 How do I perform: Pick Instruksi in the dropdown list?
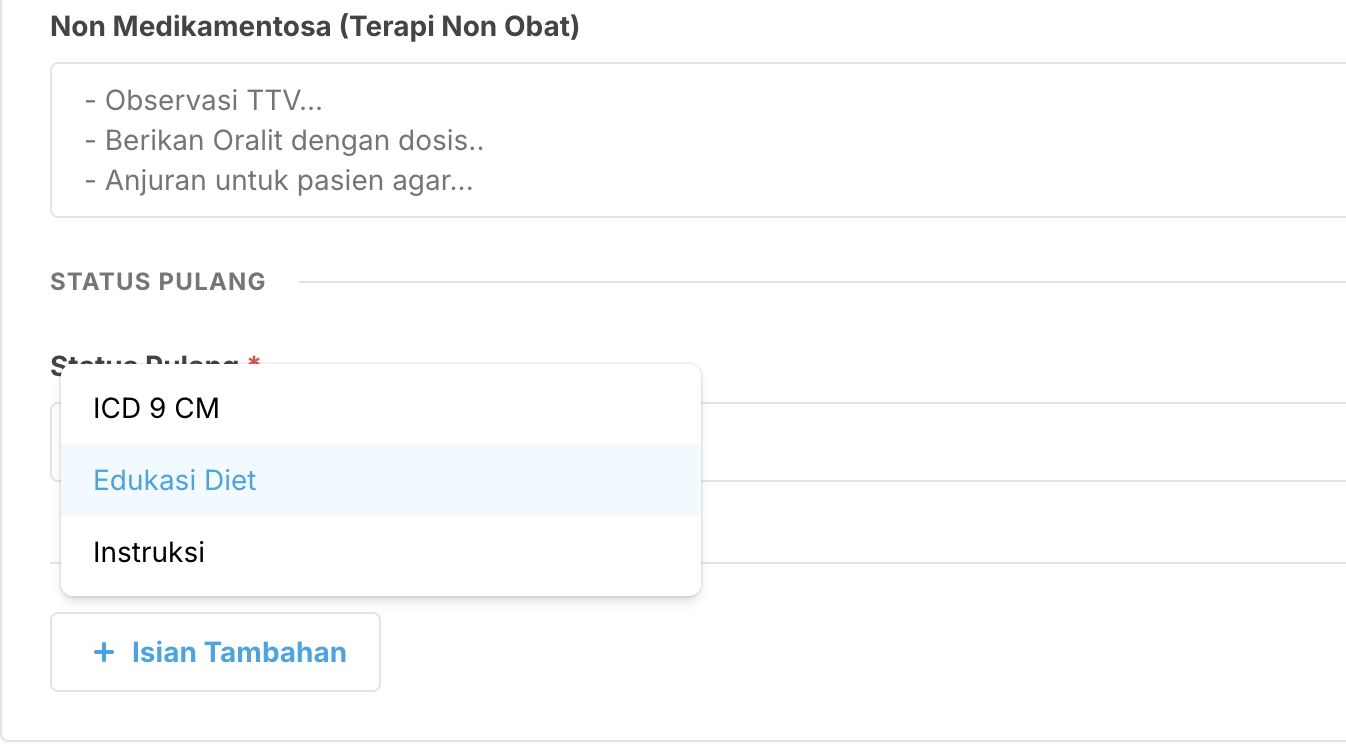149,553
